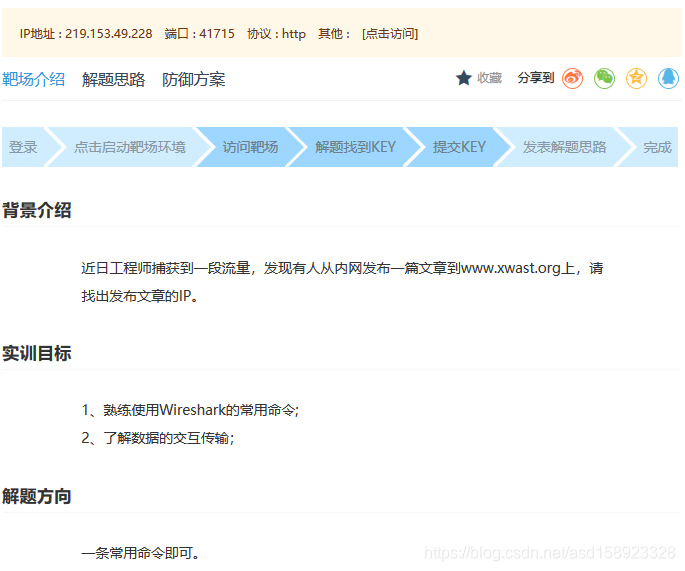Select the 点击启动靶场环境 step

tap(130, 147)
